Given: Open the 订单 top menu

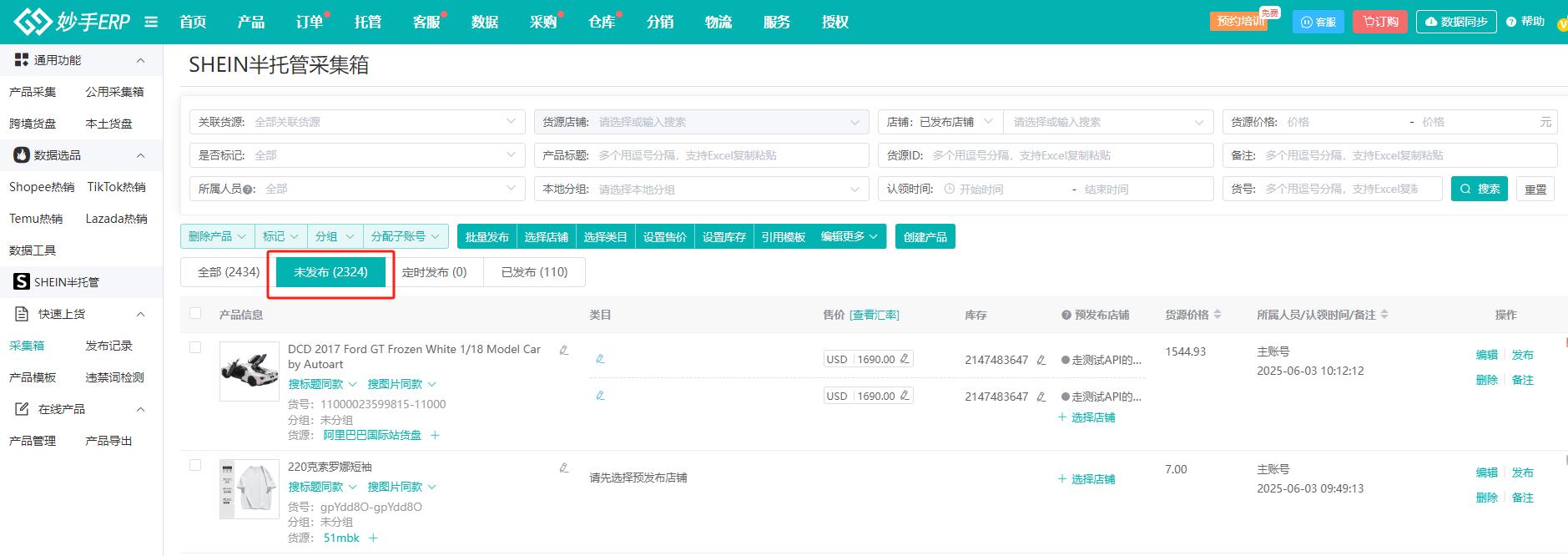Looking at the screenshot, I should [310, 22].
